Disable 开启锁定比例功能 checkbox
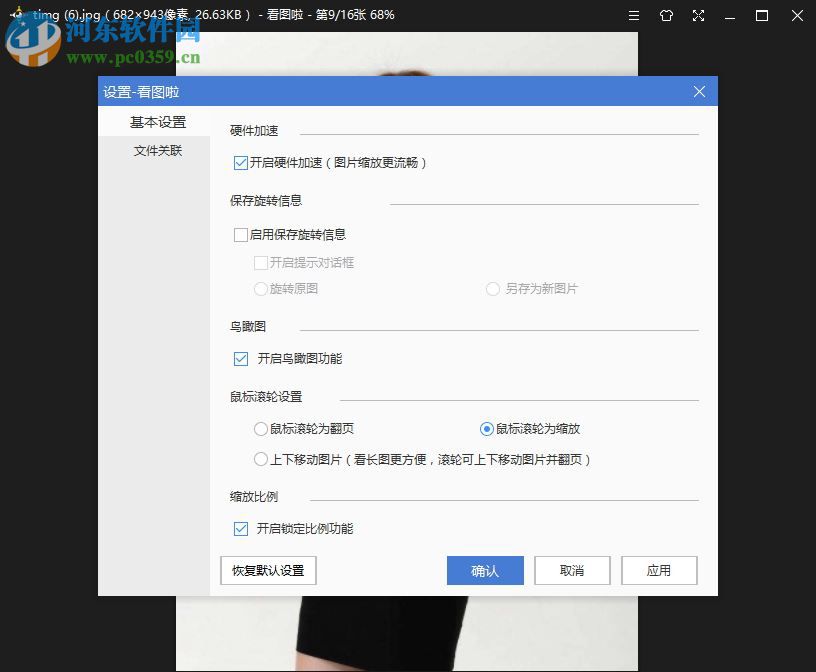The height and width of the screenshot is (672, 816). (x=241, y=528)
